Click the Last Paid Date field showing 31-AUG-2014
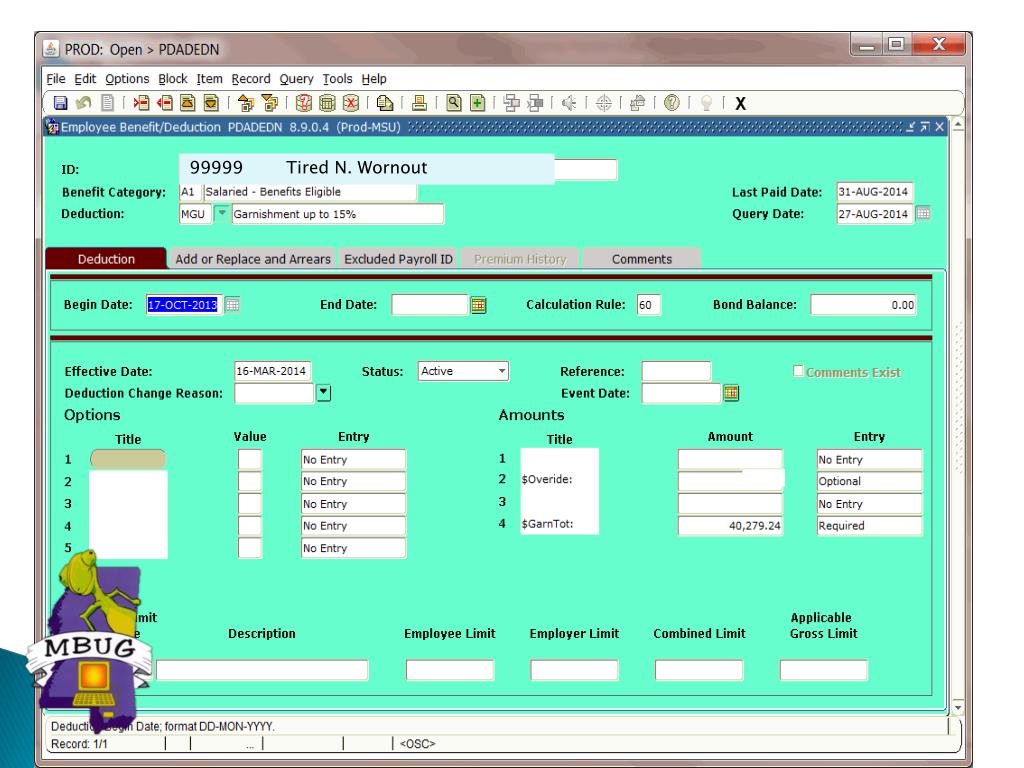The image size is (1024, 768). [x=874, y=192]
